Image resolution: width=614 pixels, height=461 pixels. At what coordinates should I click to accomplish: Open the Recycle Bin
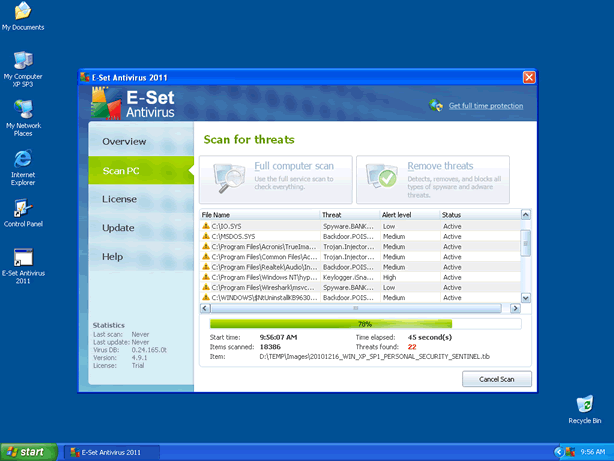(x=584, y=404)
